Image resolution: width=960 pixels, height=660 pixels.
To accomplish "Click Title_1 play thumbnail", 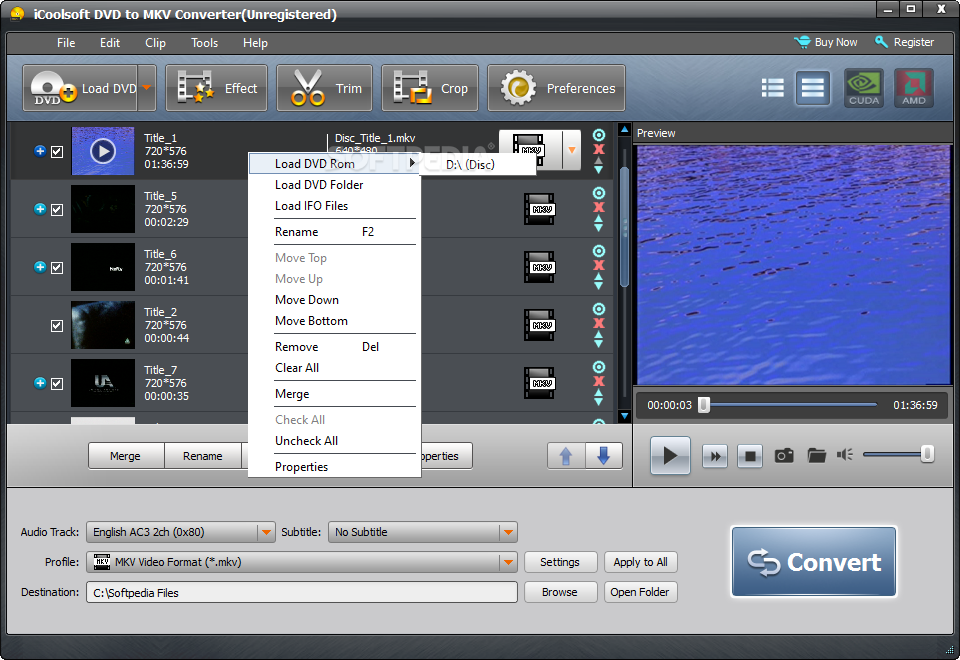I will tap(103, 151).
